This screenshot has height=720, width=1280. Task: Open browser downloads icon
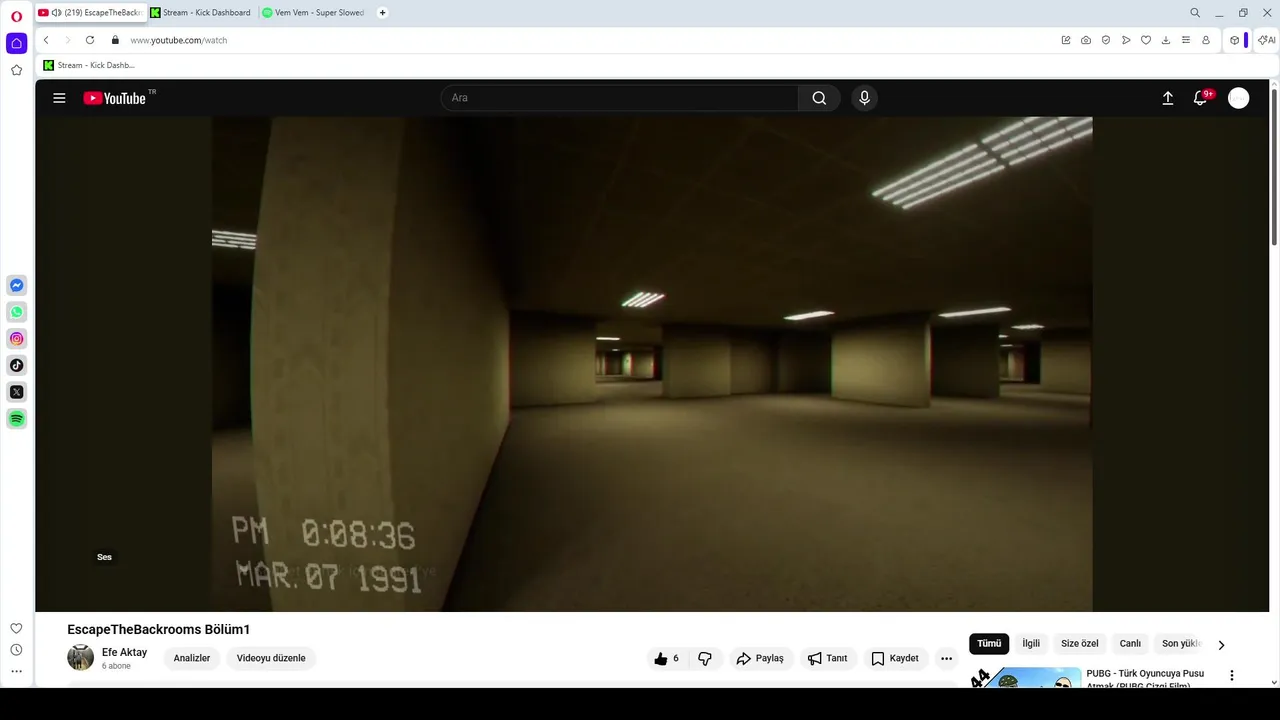(1166, 40)
